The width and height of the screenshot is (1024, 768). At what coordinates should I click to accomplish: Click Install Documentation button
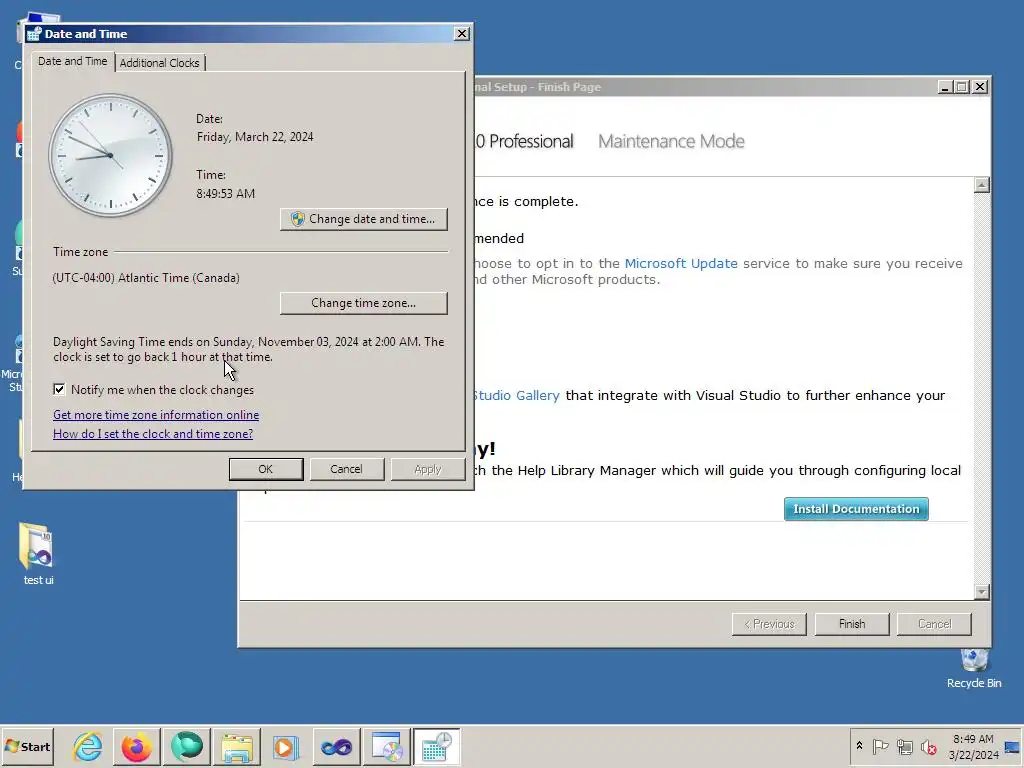click(856, 509)
